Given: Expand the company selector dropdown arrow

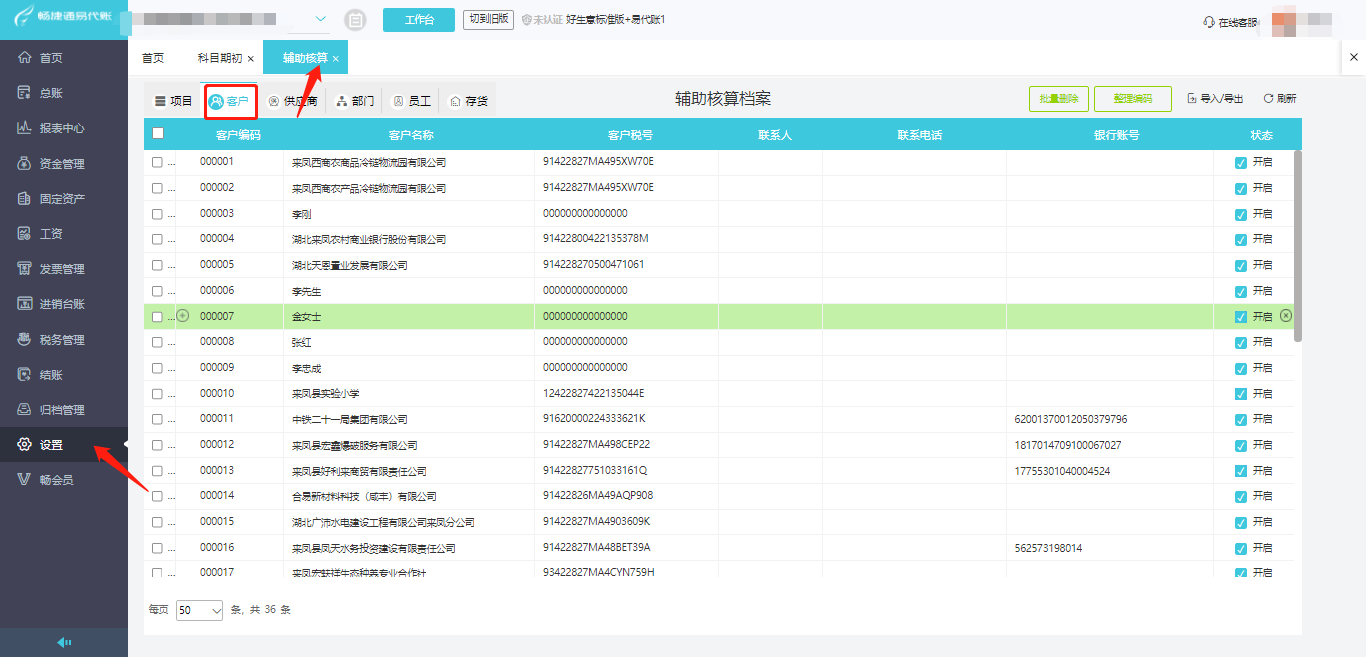Looking at the screenshot, I should pos(321,19).
